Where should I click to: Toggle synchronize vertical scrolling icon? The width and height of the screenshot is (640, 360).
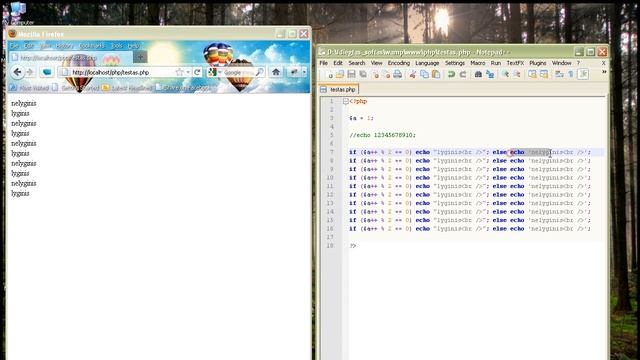tap(532, 75)
